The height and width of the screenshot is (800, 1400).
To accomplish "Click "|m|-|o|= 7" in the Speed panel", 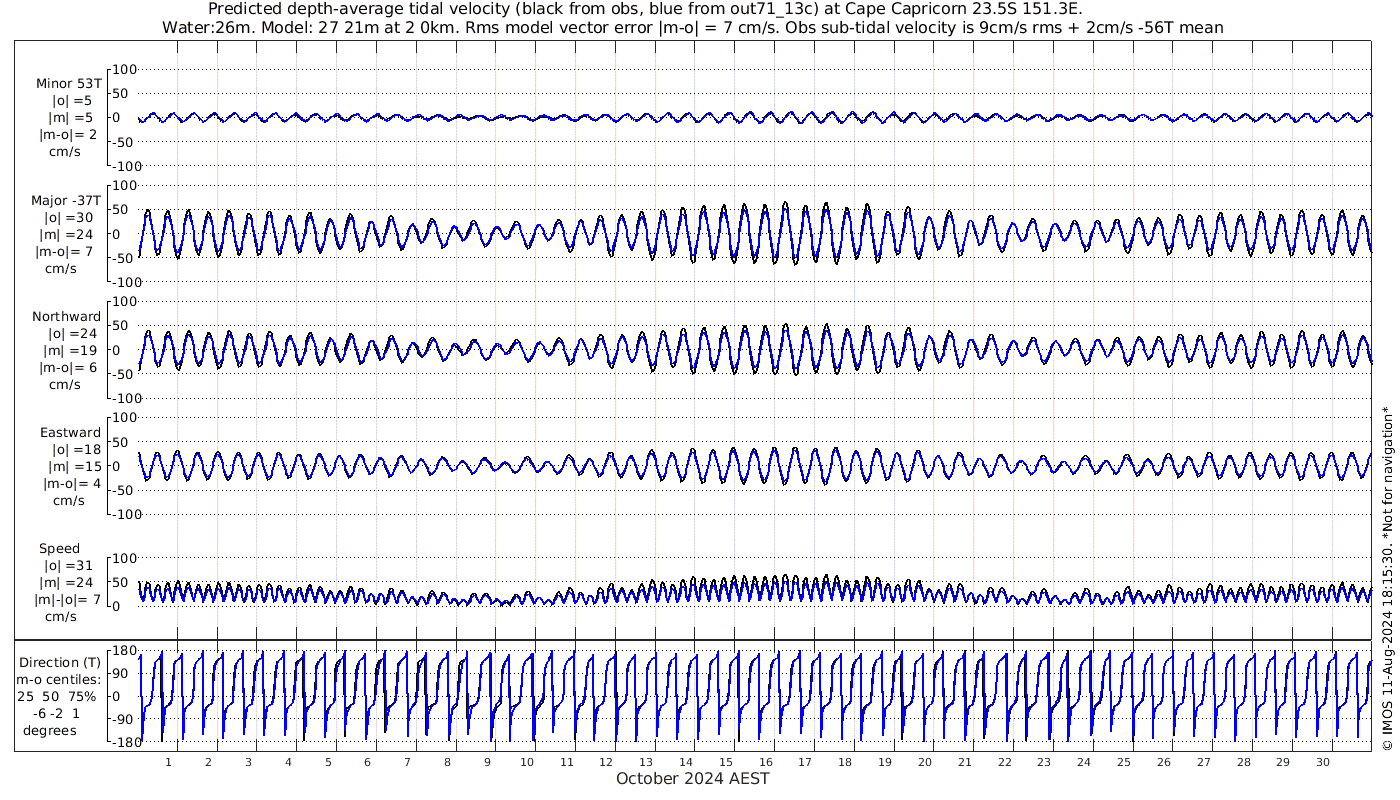I will point(69,600).
